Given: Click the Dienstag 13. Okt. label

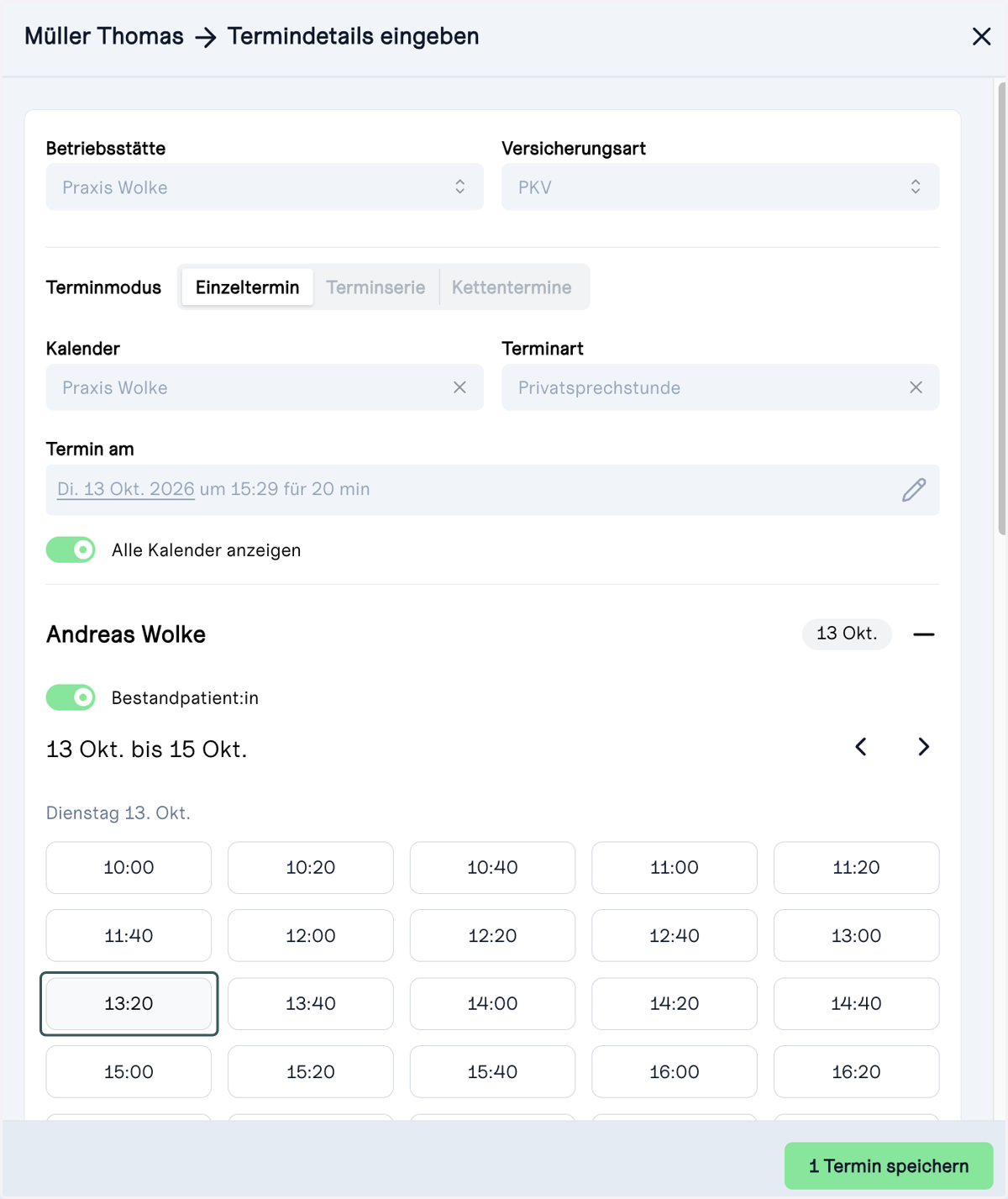Looking at the screenshot, I should [118, 813].
